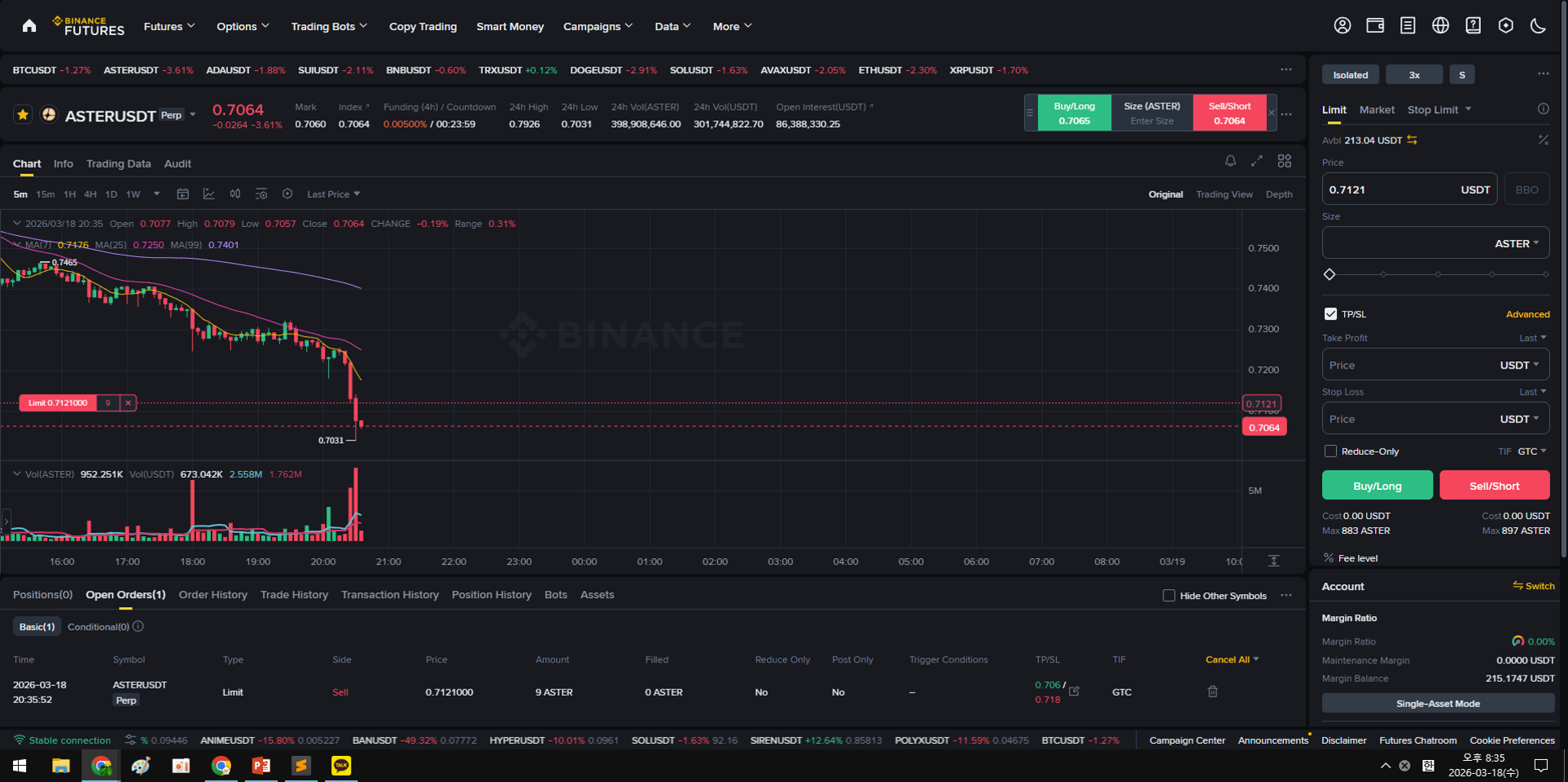Open the ASTER size unit dropdown
The width and height of the screenshot is (1568, 782).
1518,243
